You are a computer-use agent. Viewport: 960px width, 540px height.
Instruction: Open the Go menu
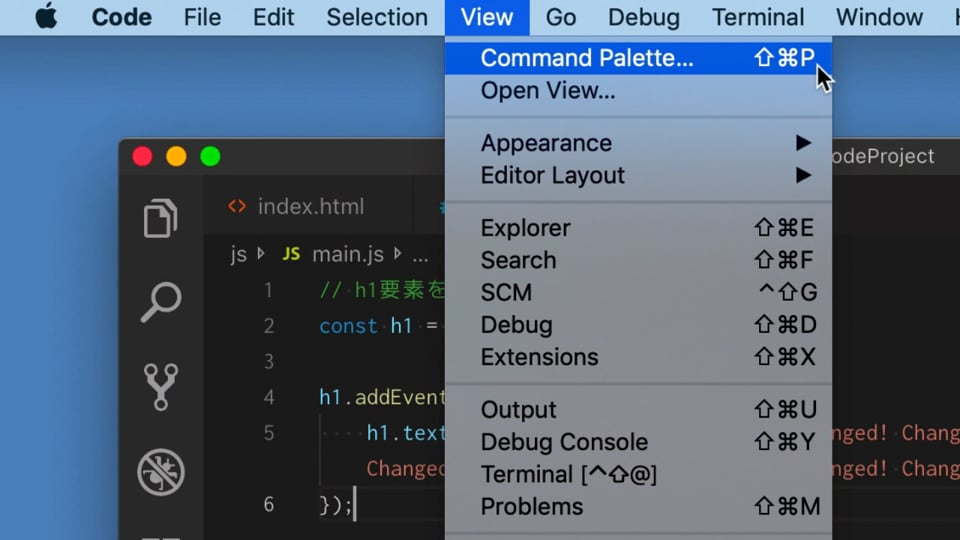pyautogui.click(x=561, y=17)
